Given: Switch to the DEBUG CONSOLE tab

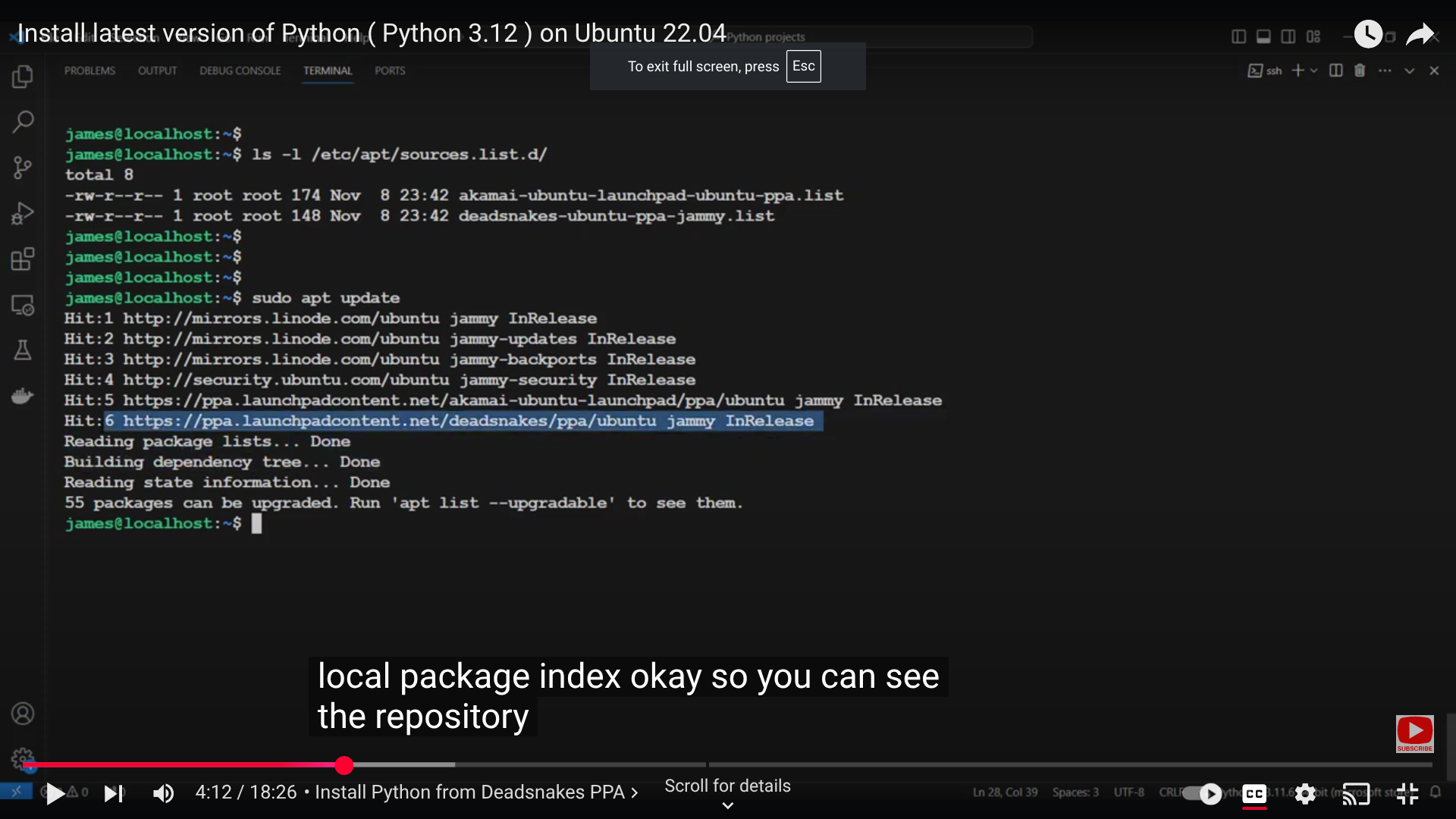Looking at the screenshot, I should tap(240, 71).
